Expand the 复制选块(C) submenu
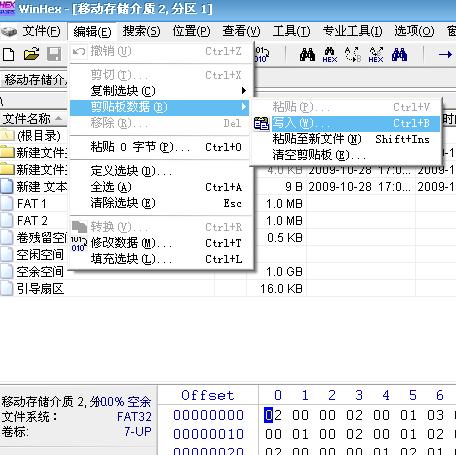Image resolution: width=456 pixels, height=455 pixels. point(159,91)
